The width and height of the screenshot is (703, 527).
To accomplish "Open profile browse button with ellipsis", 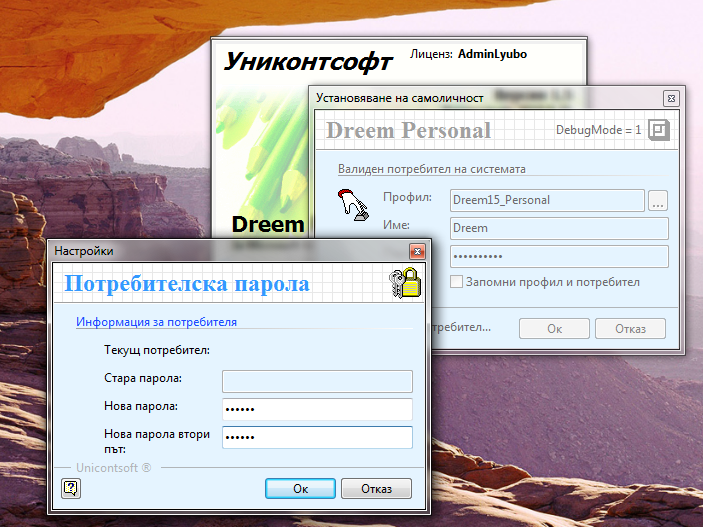I will (658, 200).
